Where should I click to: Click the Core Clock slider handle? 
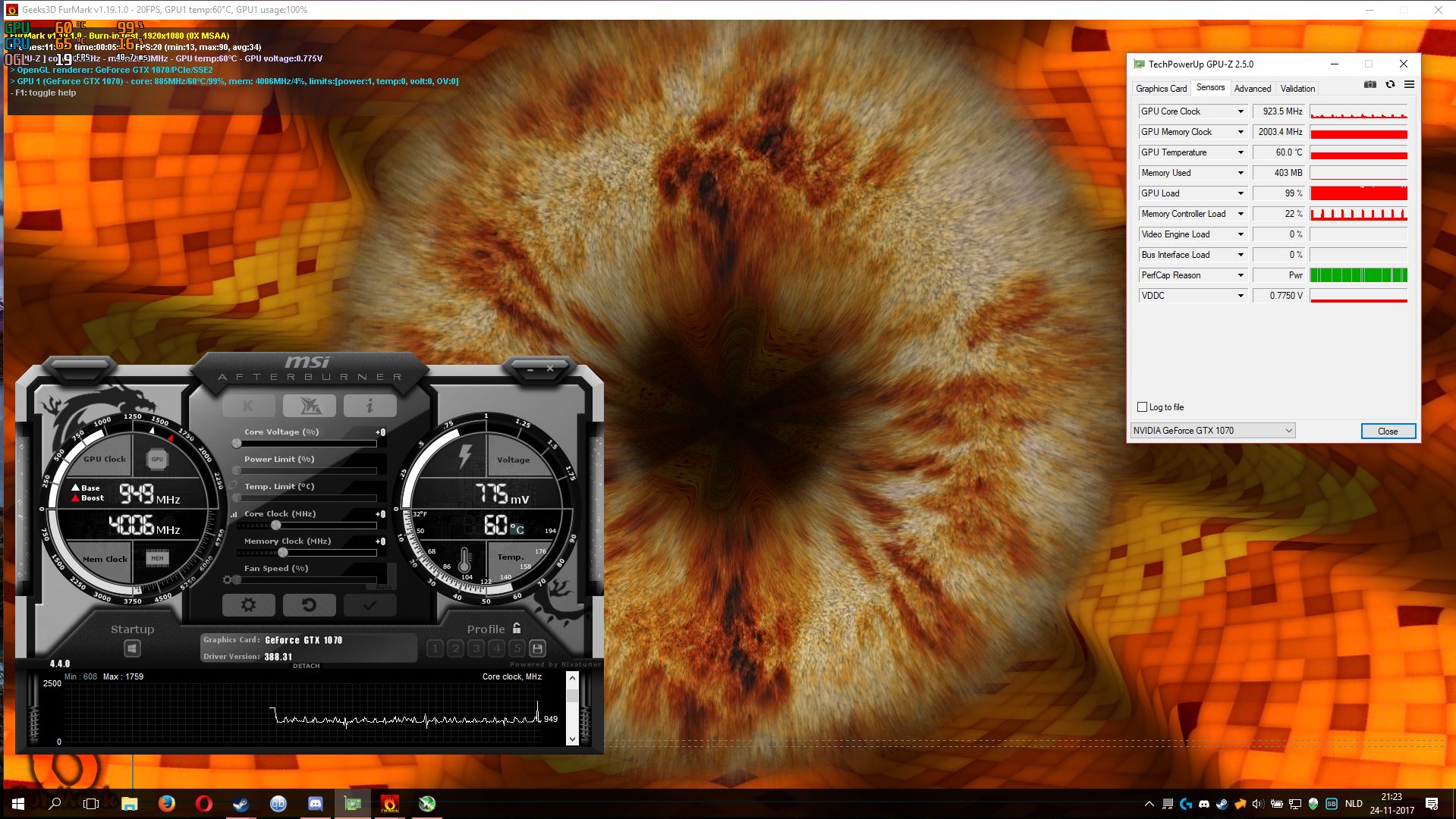point(276,526)
